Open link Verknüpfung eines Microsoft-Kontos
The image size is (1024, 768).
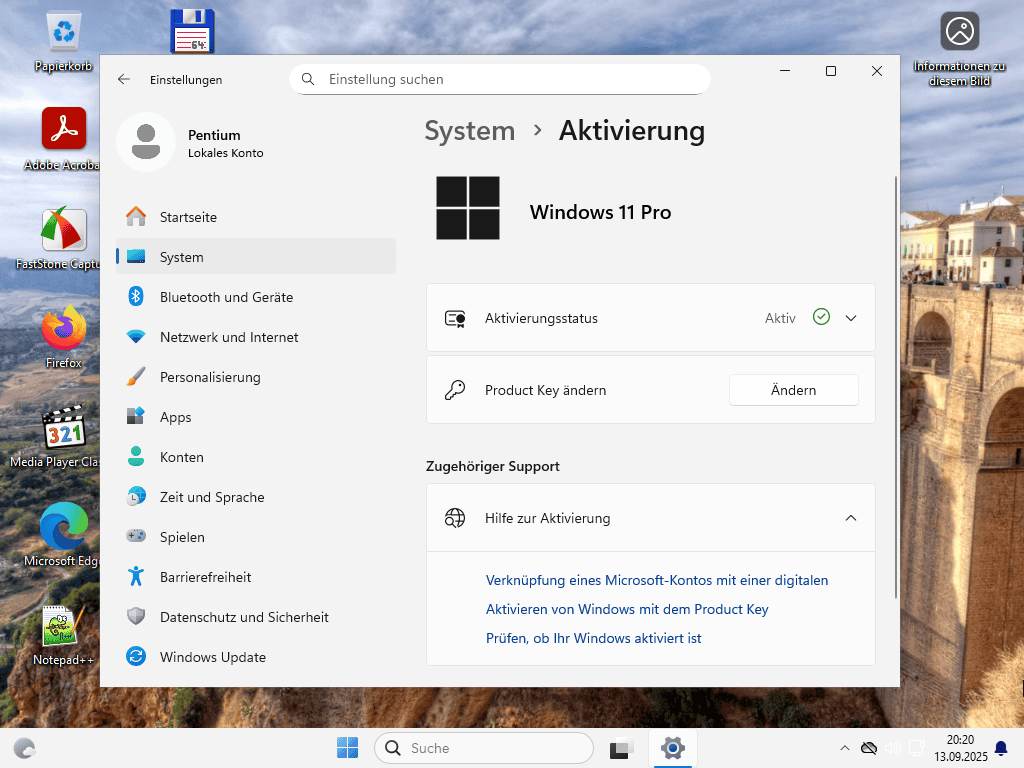[656, 580]
